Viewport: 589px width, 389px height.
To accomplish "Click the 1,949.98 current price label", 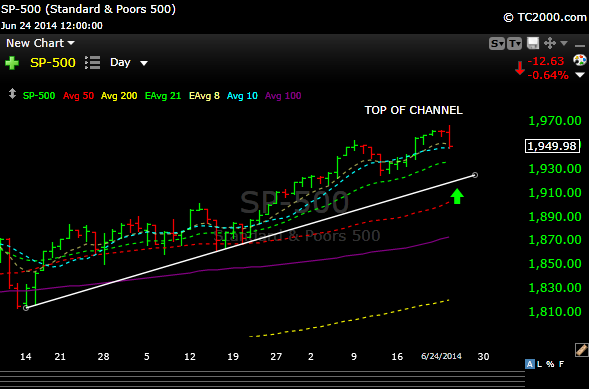I will [x=552, y=146].
